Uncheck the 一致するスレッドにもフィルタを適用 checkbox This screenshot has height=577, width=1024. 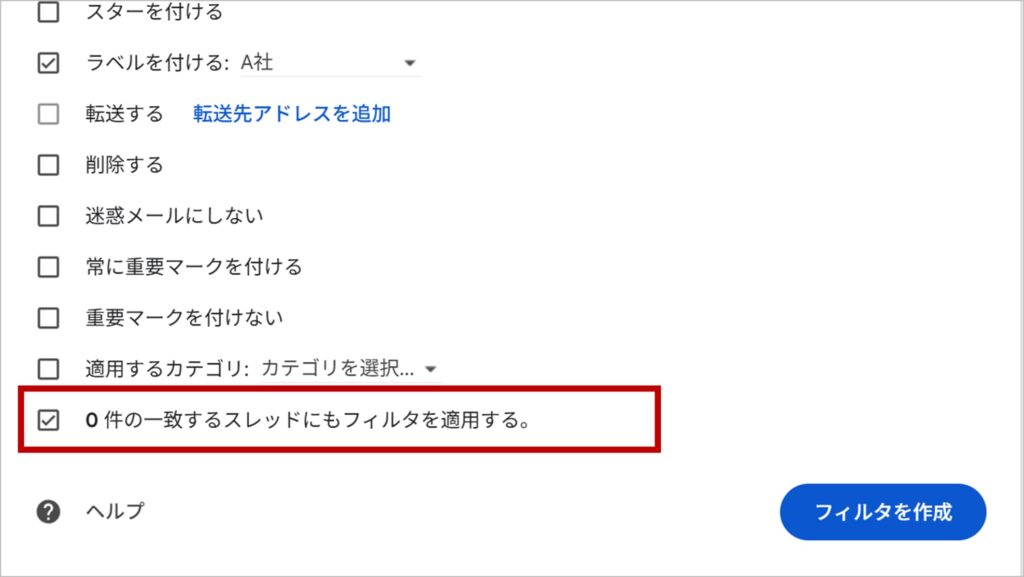click(48, 421)
